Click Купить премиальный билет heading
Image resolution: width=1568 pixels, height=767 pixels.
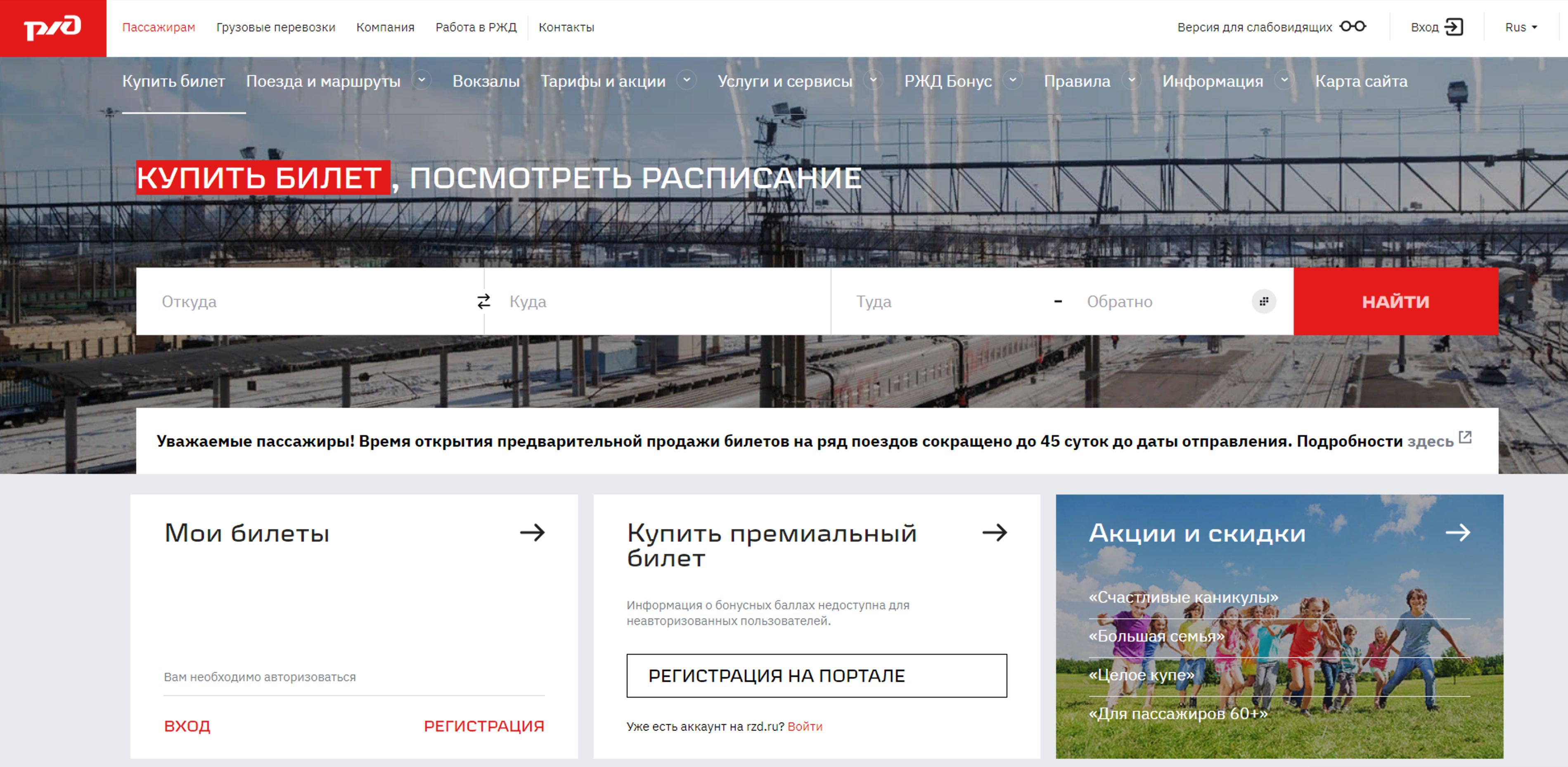[772, 545]
